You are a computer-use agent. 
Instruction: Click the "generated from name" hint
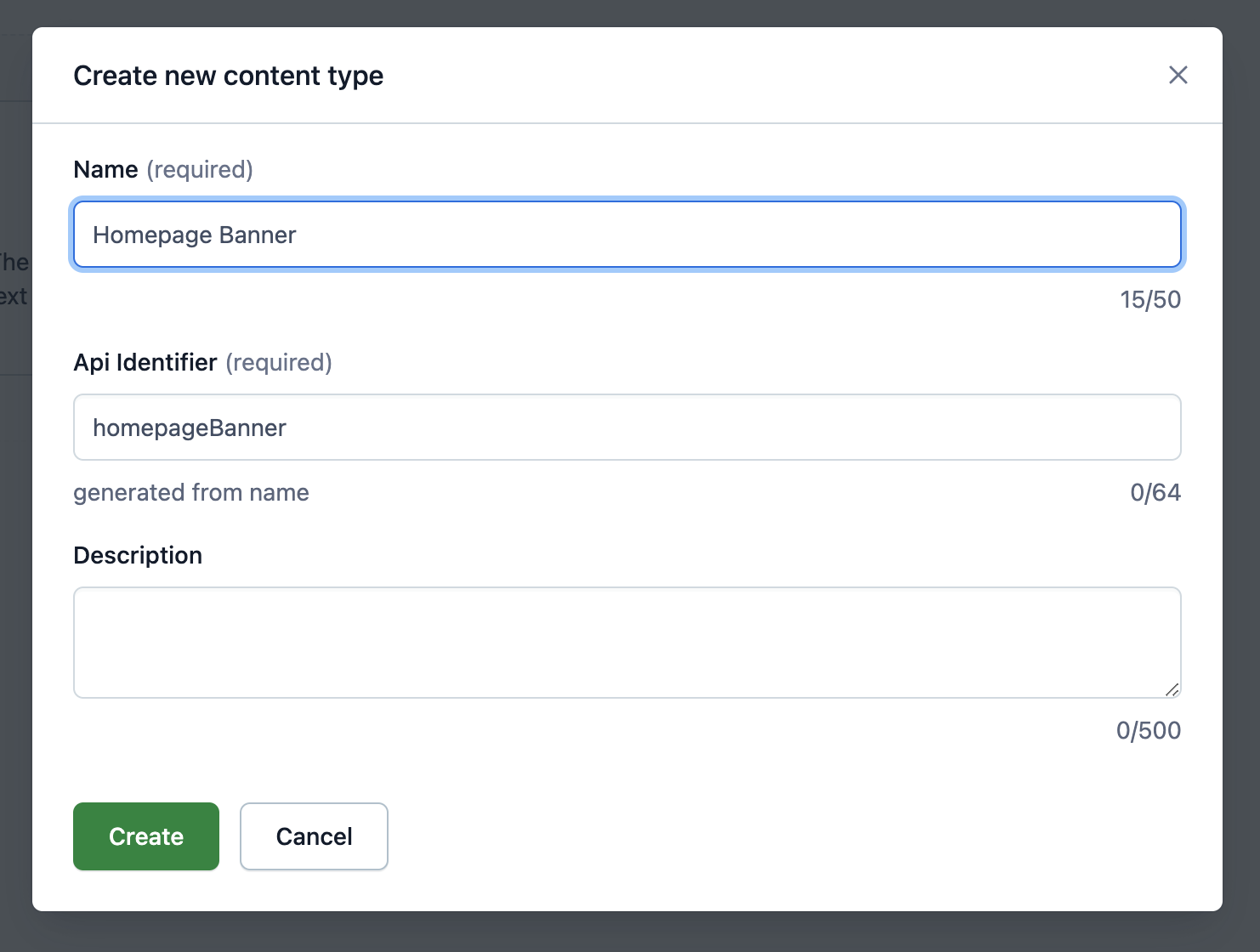pyautogui.click(x=191, y=493)
